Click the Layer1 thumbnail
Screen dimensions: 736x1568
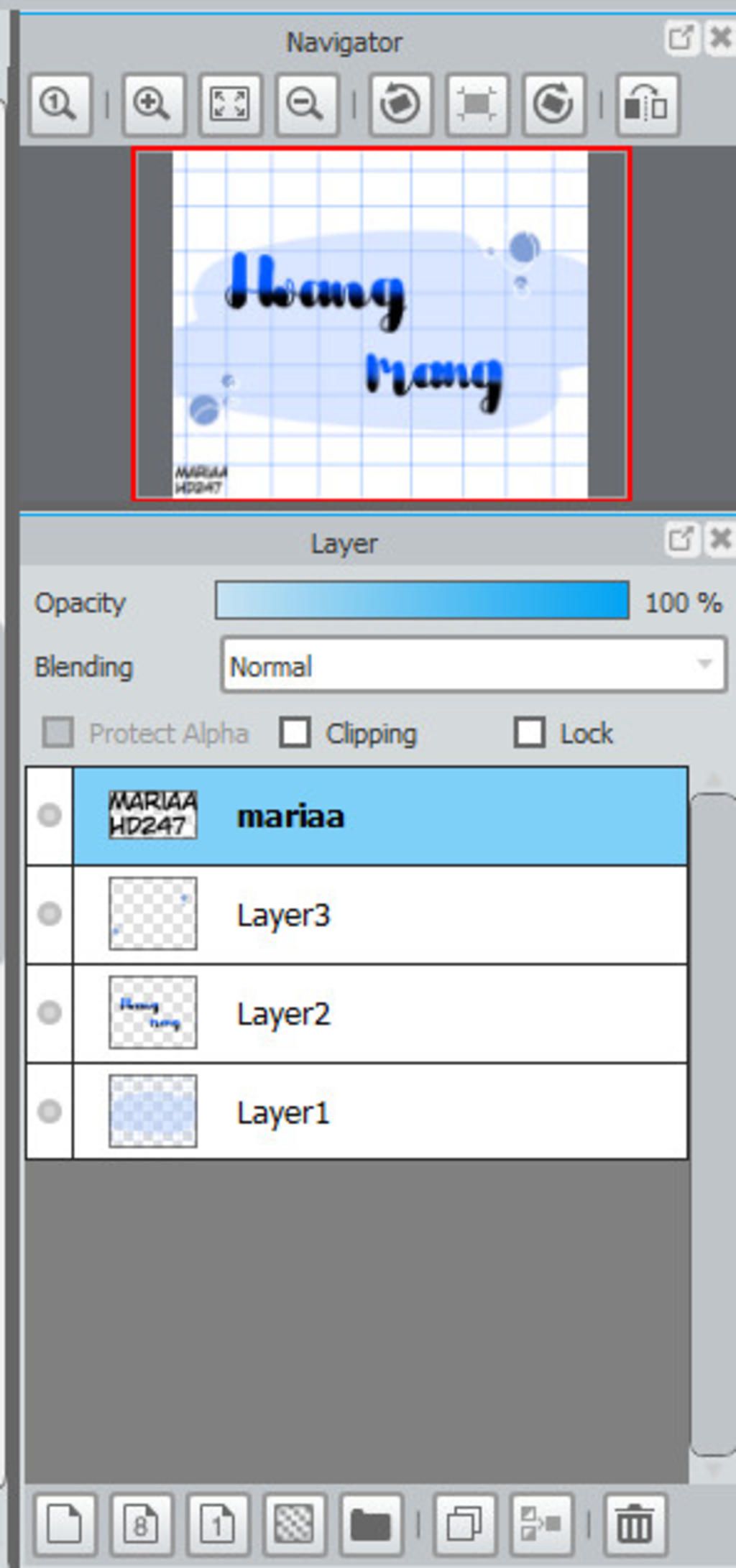(x=152, y=1112)
